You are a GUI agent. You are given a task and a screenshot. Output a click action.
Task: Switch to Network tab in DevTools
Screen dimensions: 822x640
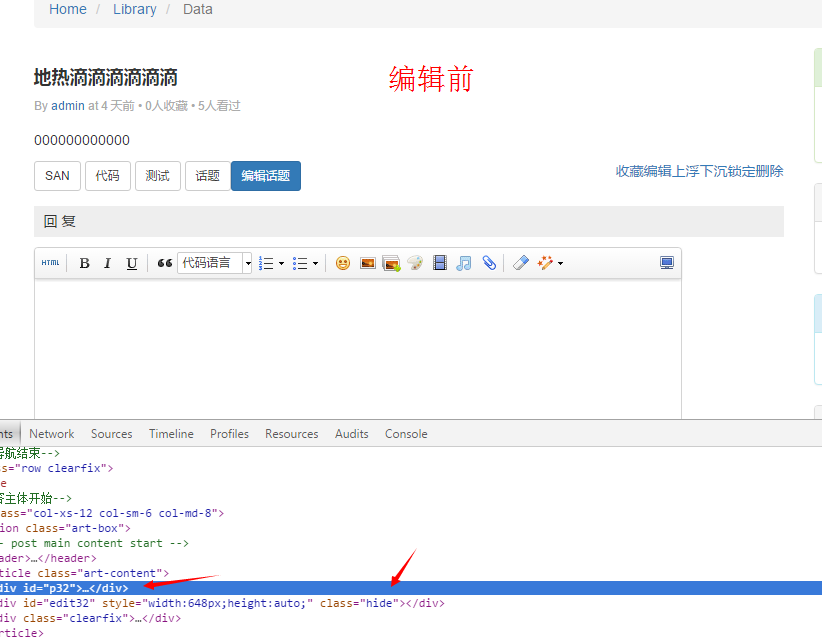click(51, 434)
